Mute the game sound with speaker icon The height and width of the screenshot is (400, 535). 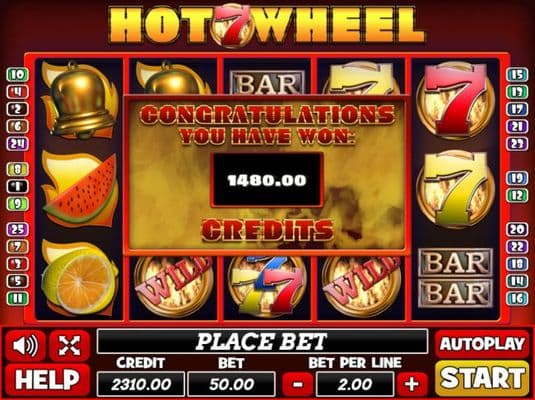click(x=25, y=345)
